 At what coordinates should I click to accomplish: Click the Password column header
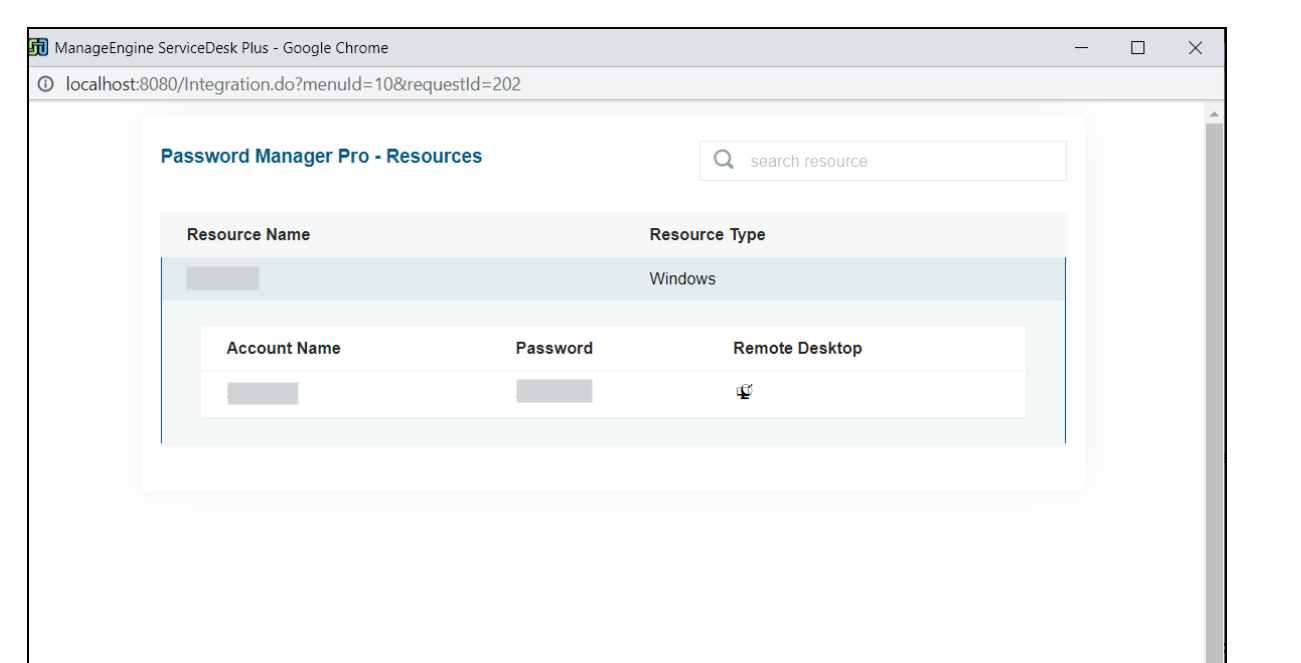click(x=554, y=348)
